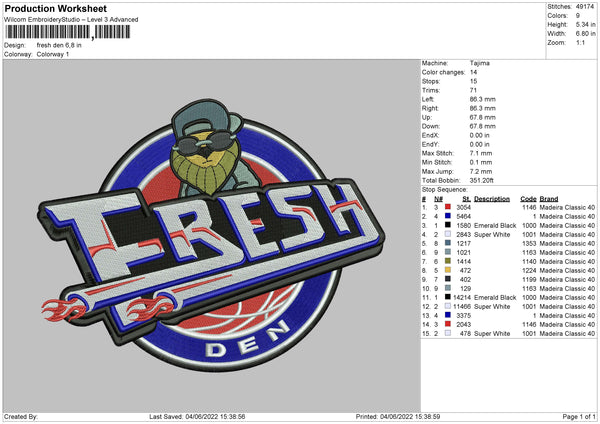Click the Max Stitch value '7.1 mm'
The width and height of the screenshot is (600, 424).
click(481, 153)
